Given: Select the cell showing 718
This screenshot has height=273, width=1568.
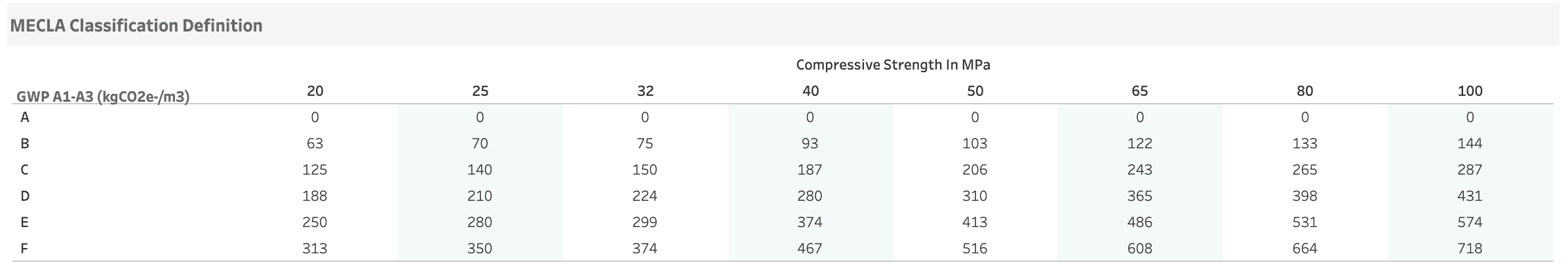Looking at the screenshot, I should [1470, 249].
